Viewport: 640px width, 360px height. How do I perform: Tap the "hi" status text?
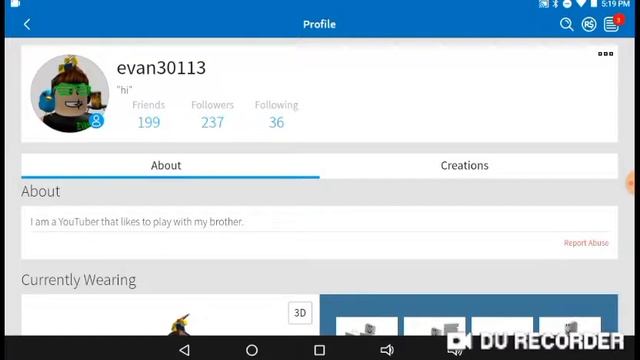point(124,90)
